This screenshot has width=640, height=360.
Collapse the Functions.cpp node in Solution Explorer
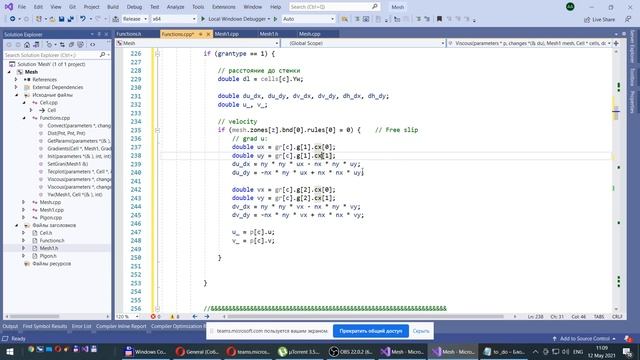click(x=24, y=118)
